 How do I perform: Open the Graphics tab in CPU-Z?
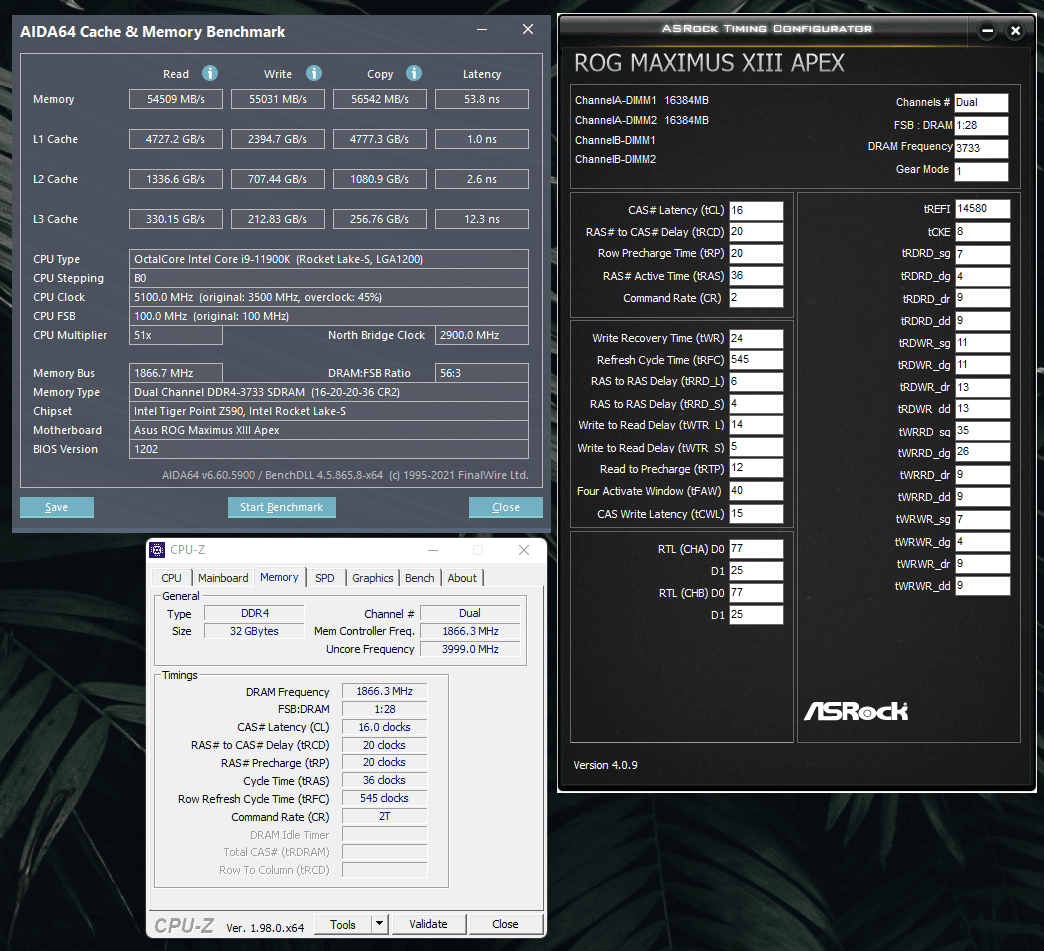click(373, 578)
